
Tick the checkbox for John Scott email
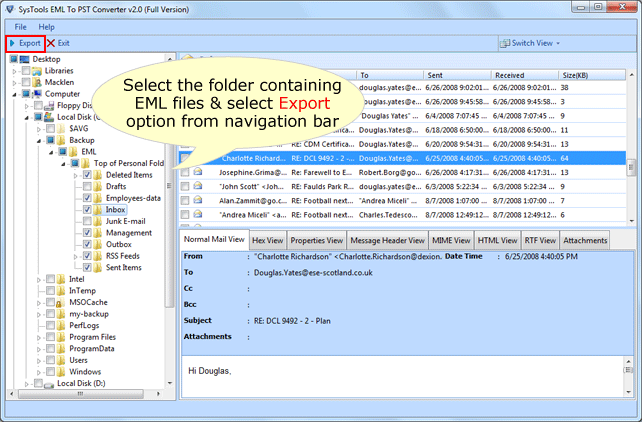click(185, 187)
